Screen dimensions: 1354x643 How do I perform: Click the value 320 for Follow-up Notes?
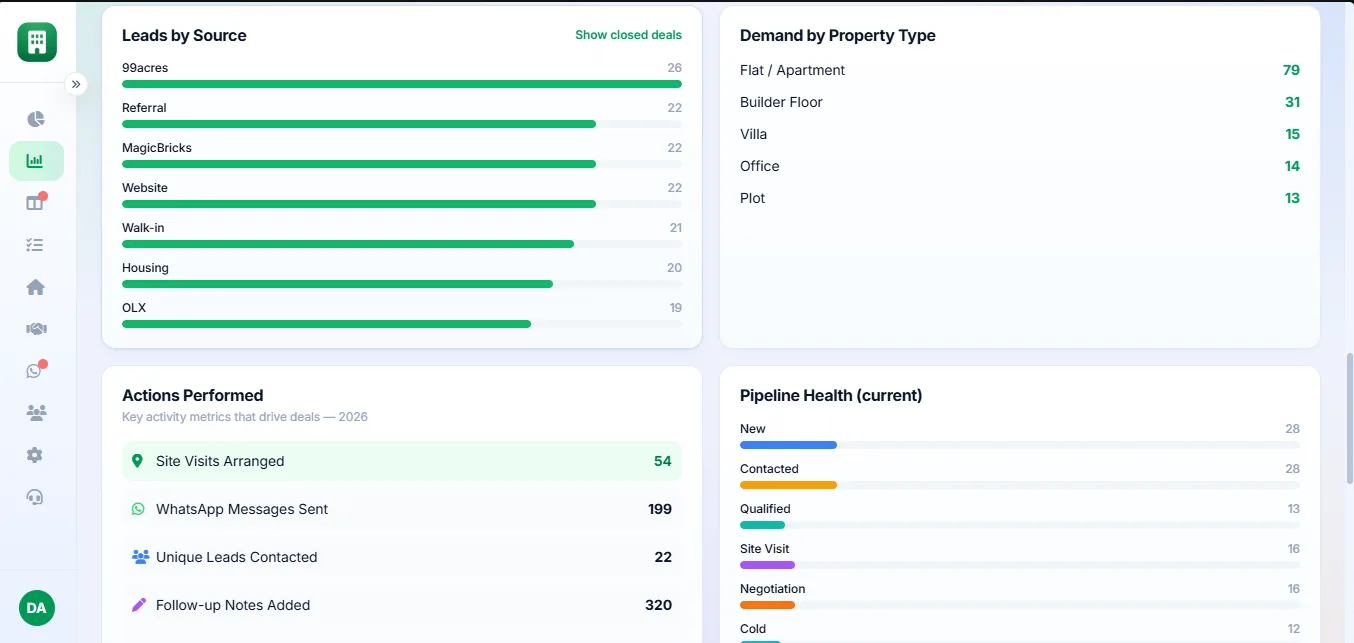[x=658, y=605]
